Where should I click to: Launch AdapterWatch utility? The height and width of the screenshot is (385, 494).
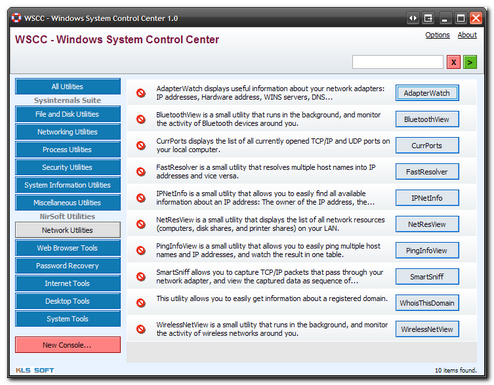pos(427,93)
